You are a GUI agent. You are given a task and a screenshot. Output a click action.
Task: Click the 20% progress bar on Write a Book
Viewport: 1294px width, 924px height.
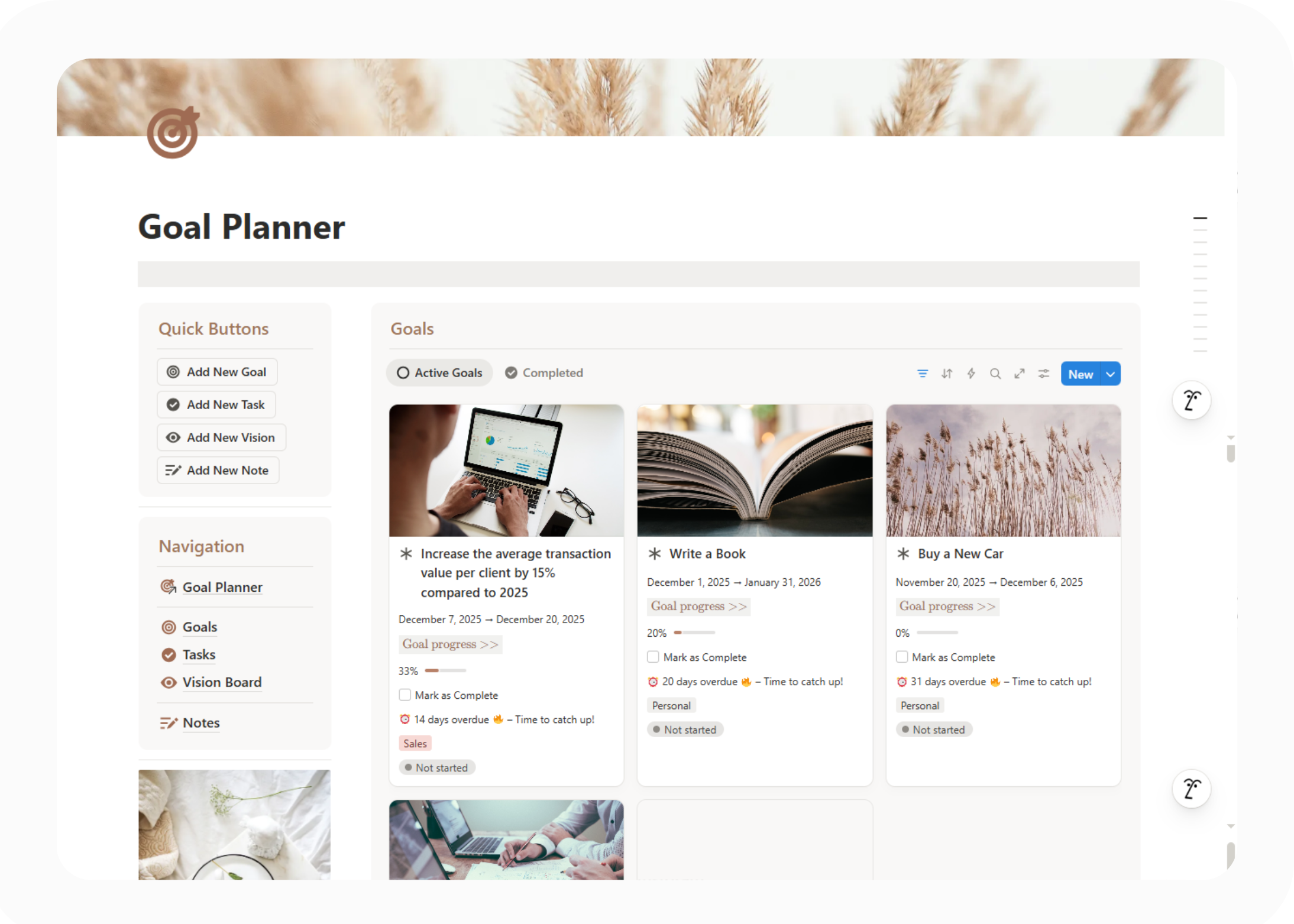(x=694, y=633)
